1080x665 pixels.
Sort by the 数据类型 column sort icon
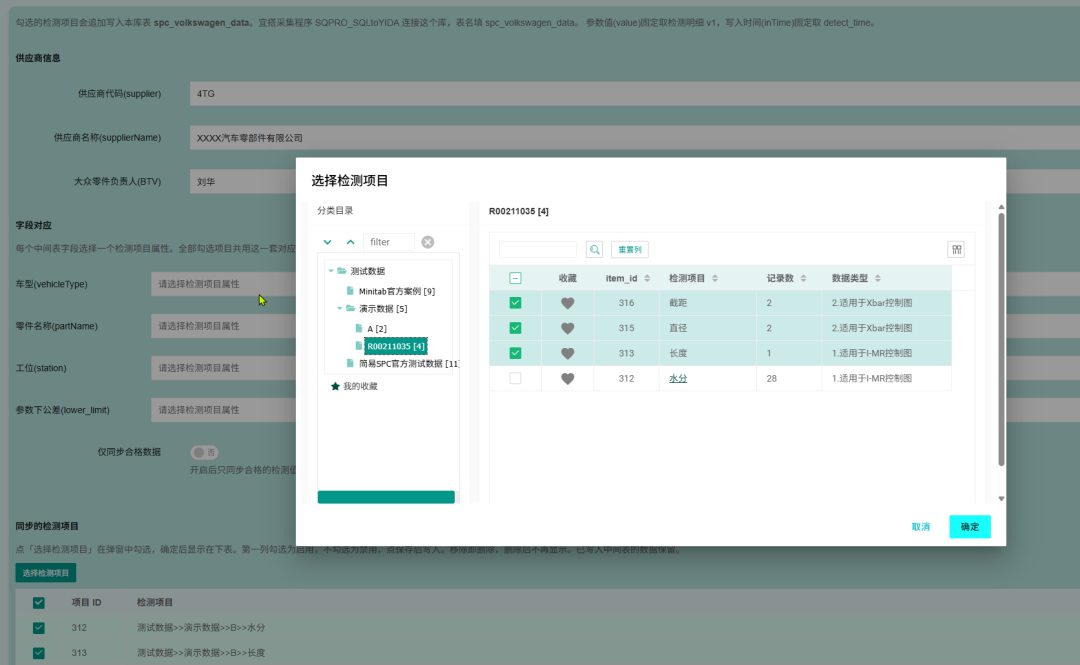click(878, 278)
